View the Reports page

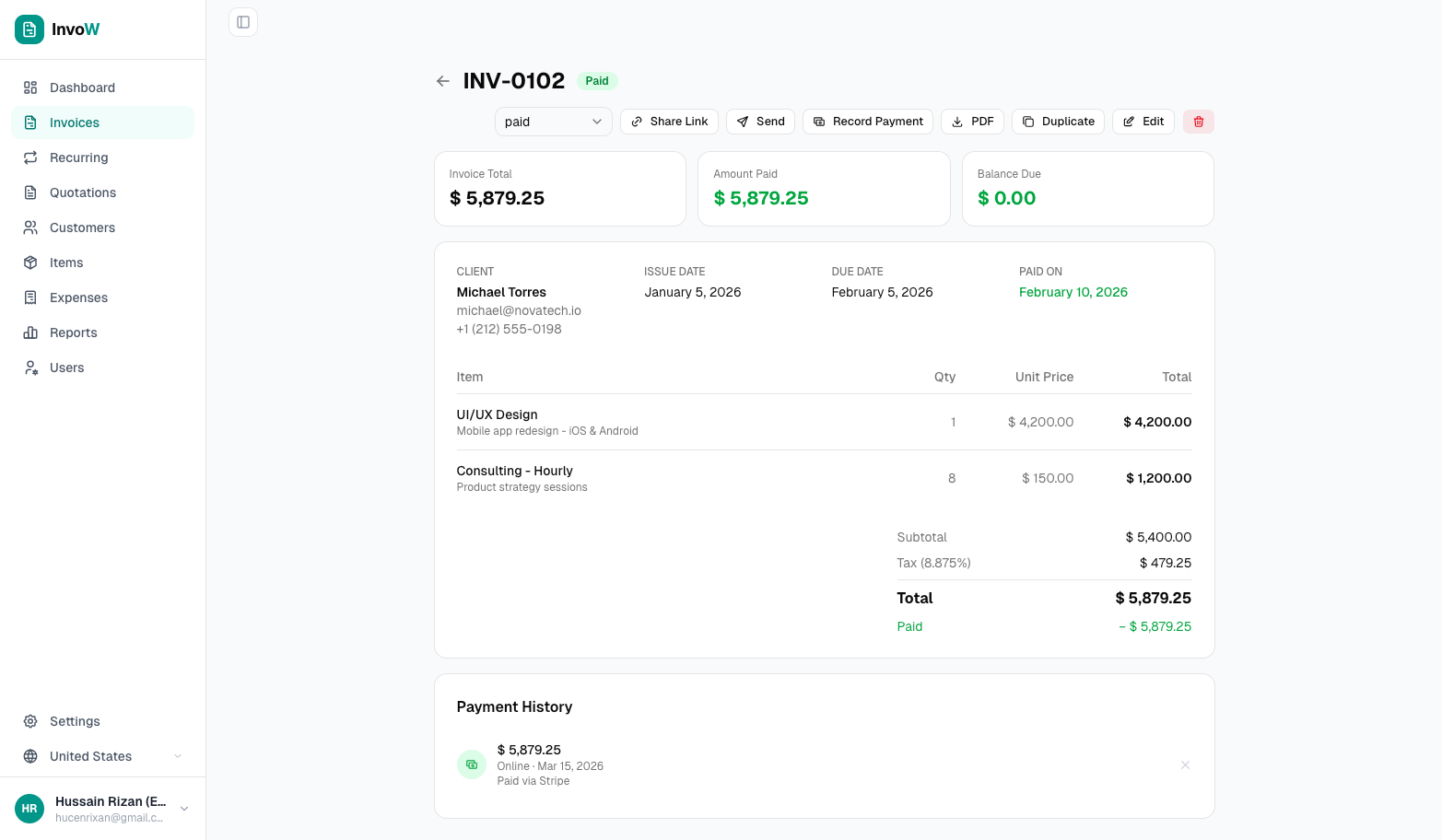click(x=102, y=332)
